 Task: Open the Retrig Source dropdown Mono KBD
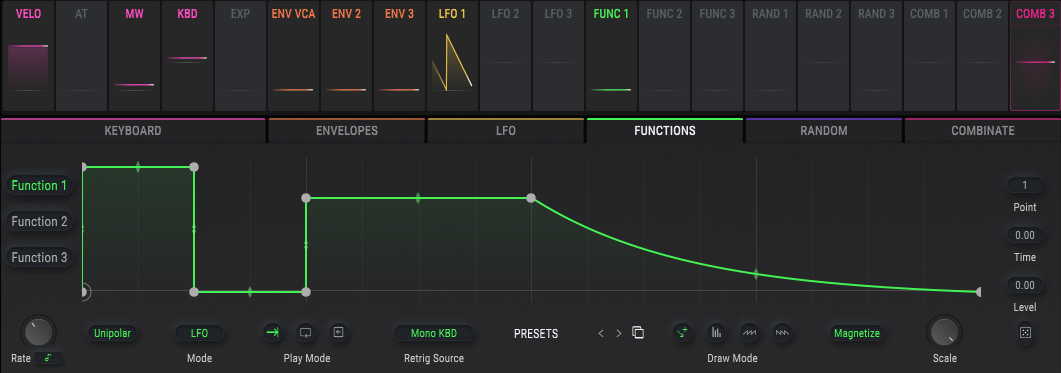coord(434,333)
